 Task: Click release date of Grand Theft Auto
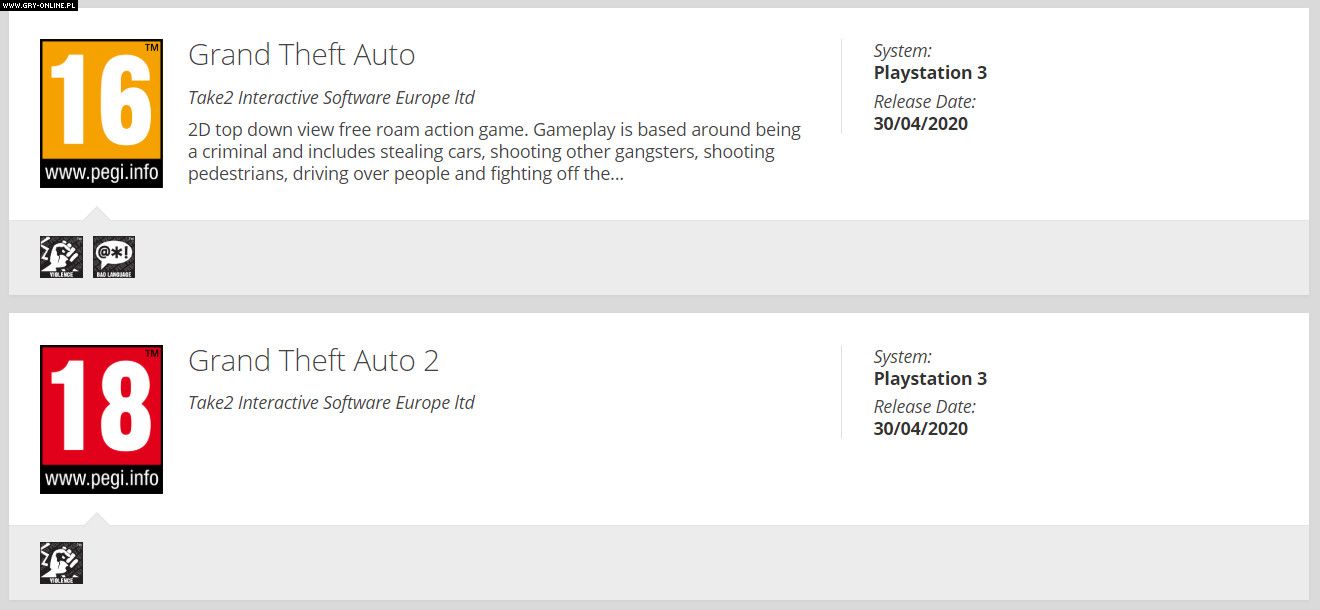(x=920, y=124)
